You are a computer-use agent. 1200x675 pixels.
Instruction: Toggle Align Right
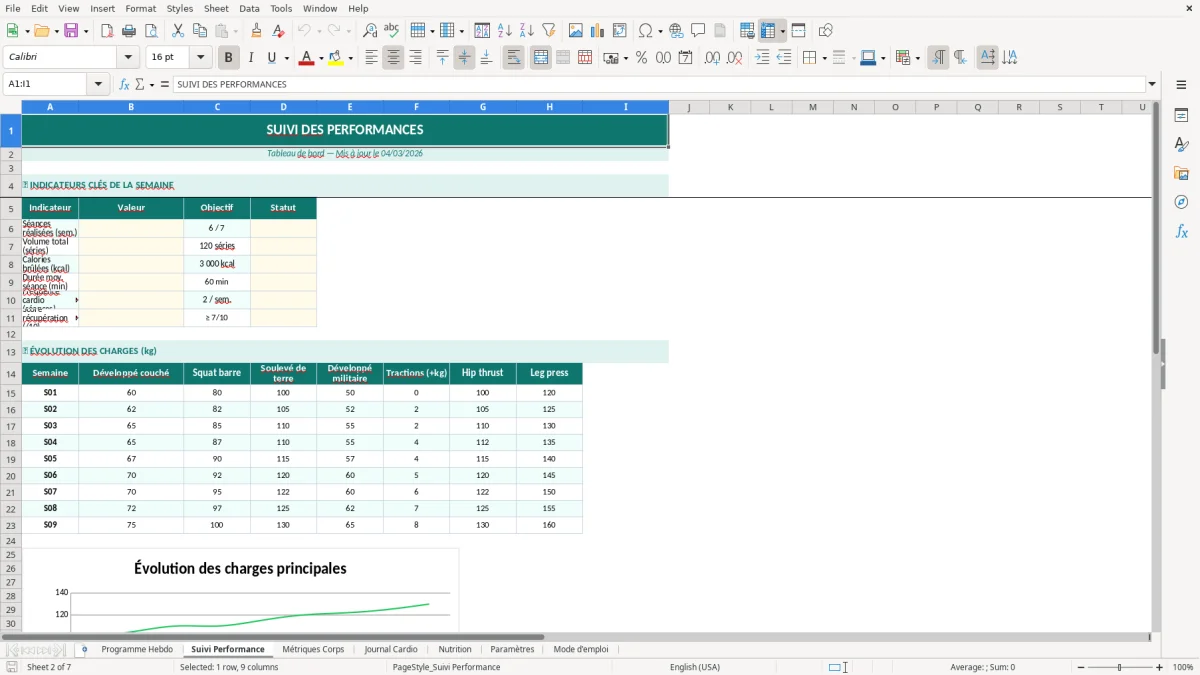pyautogui.click(x=415, y=58)
